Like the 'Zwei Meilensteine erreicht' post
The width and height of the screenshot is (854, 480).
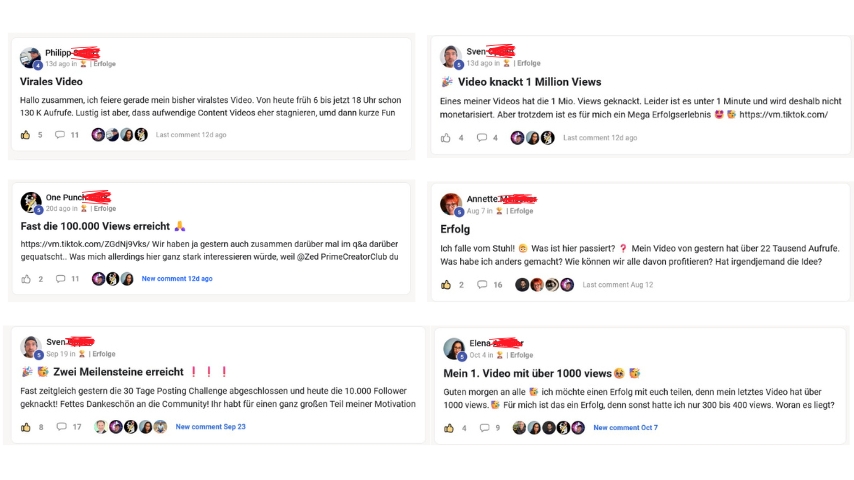26,427
